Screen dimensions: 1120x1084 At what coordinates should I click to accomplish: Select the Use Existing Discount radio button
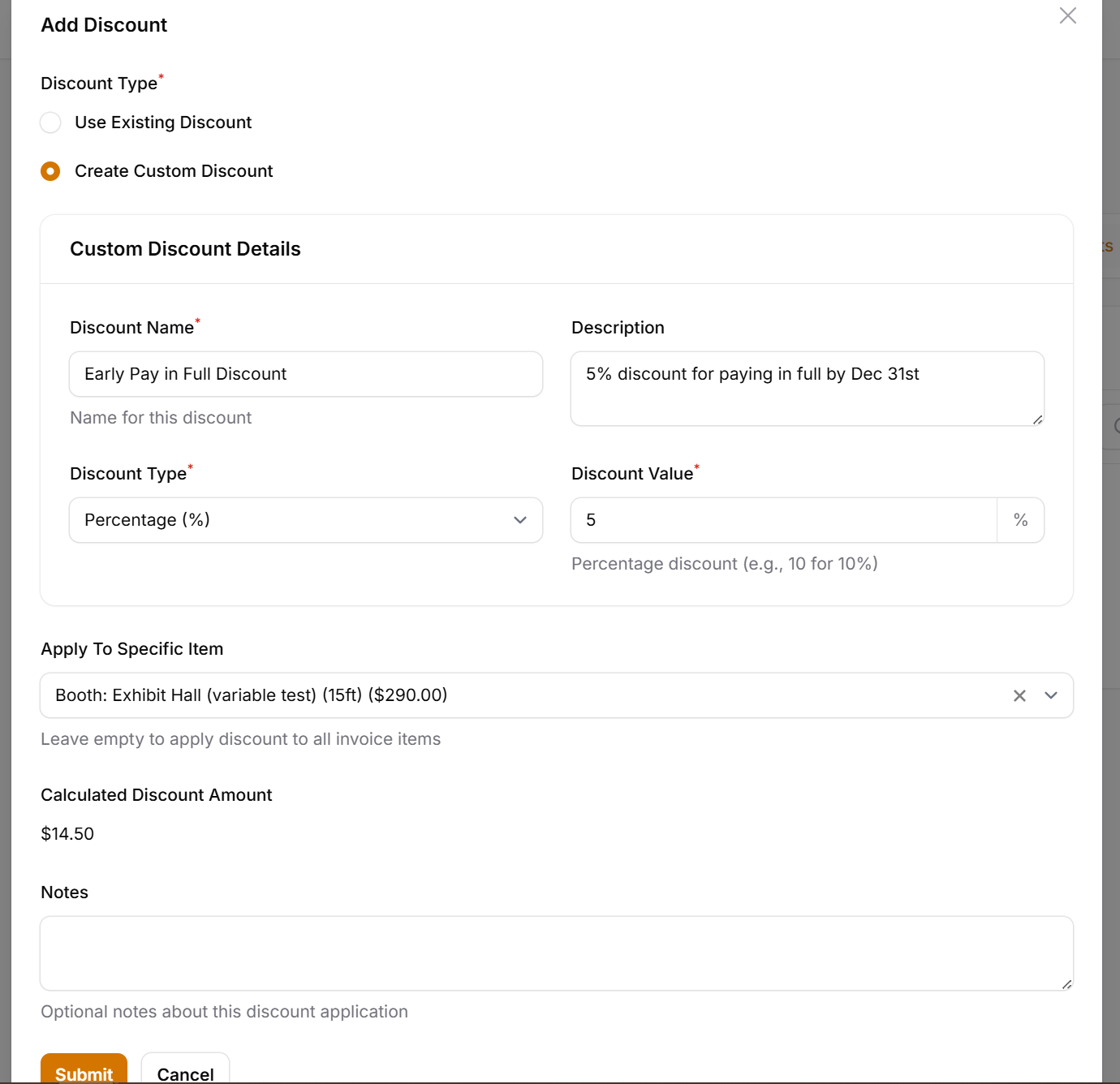pyautogui.click(x=50, y=123)
